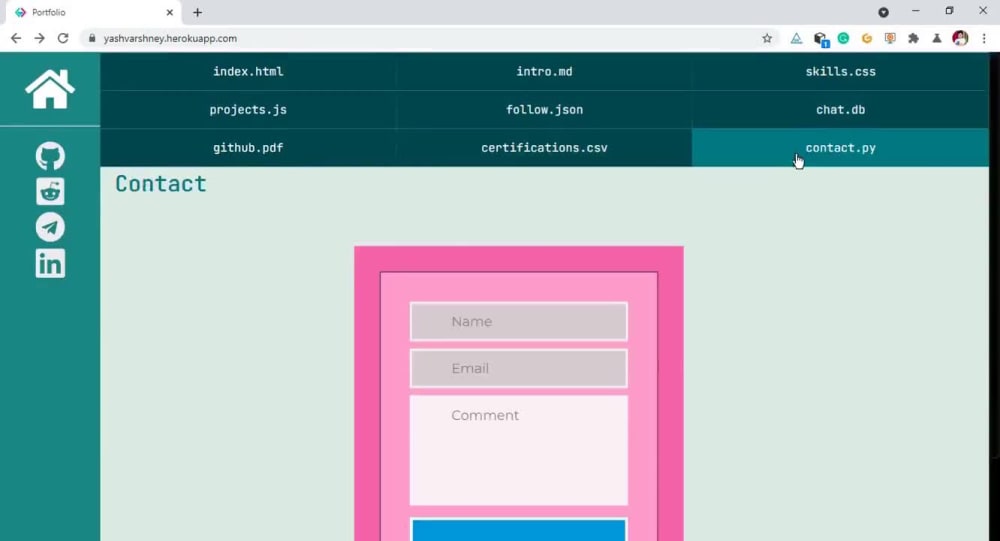Focus the Email input field
This screenshot has width=1000, height=541.
518,368
